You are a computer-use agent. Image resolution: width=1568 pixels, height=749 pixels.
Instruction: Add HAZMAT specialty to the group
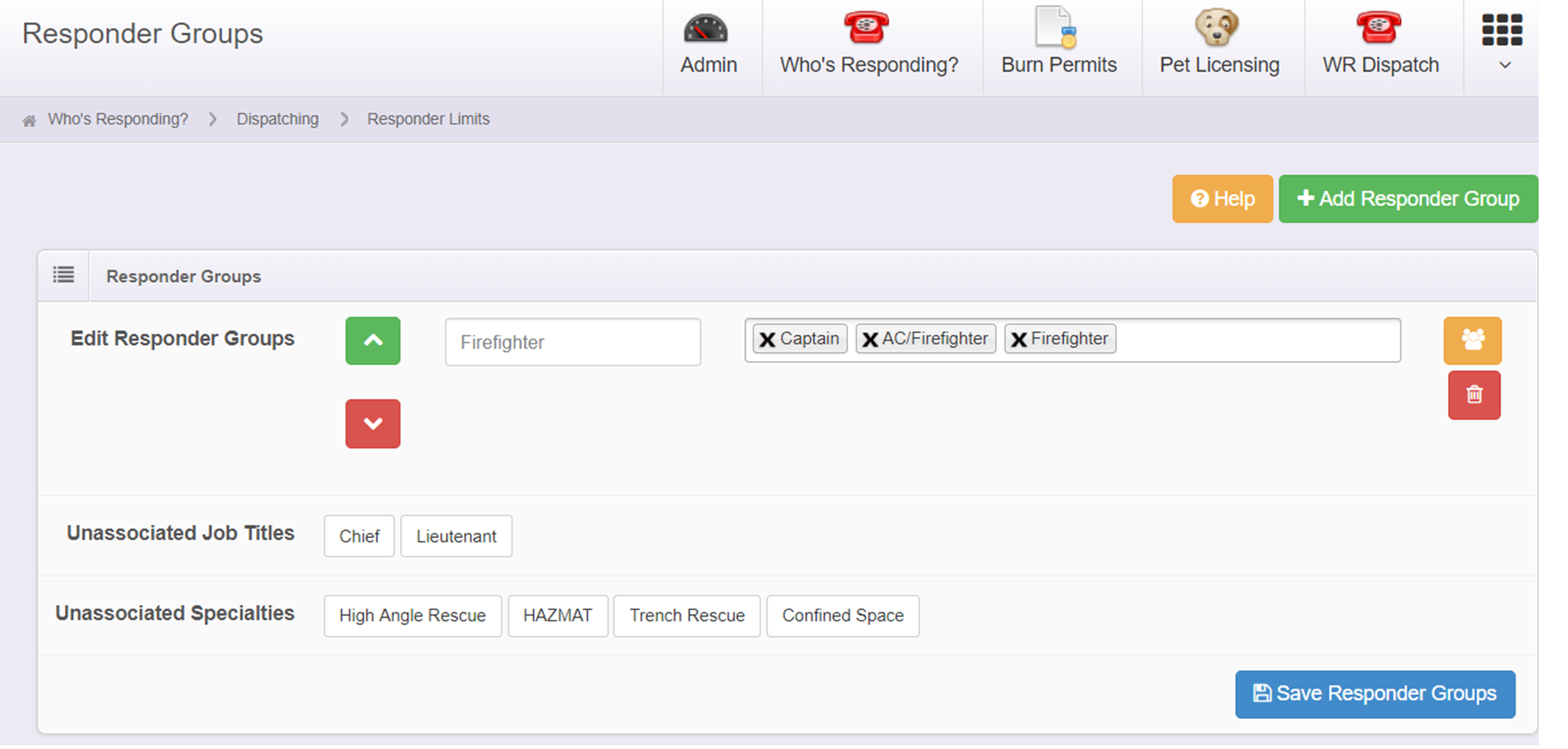point(557,616)
